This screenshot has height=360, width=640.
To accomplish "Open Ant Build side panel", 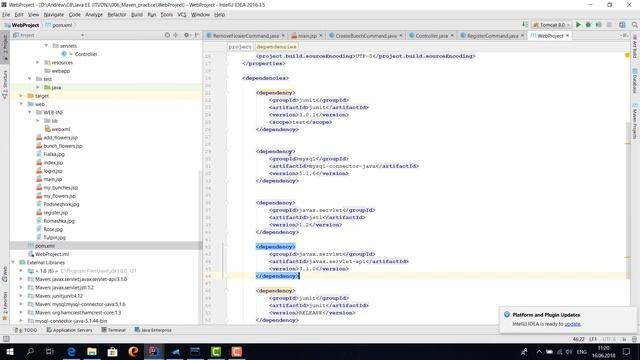I will (x=635, y=46).
